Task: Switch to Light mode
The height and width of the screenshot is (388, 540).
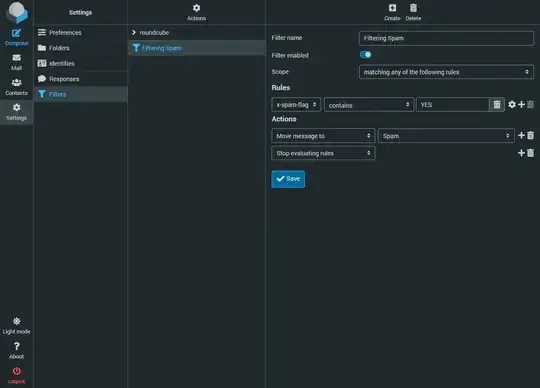Action: click(16, 326)
